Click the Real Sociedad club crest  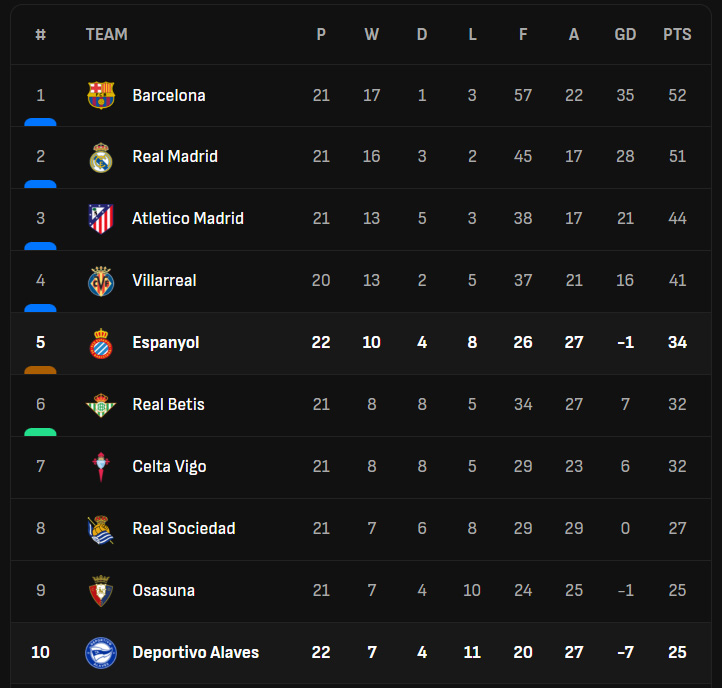coord(101,529)
